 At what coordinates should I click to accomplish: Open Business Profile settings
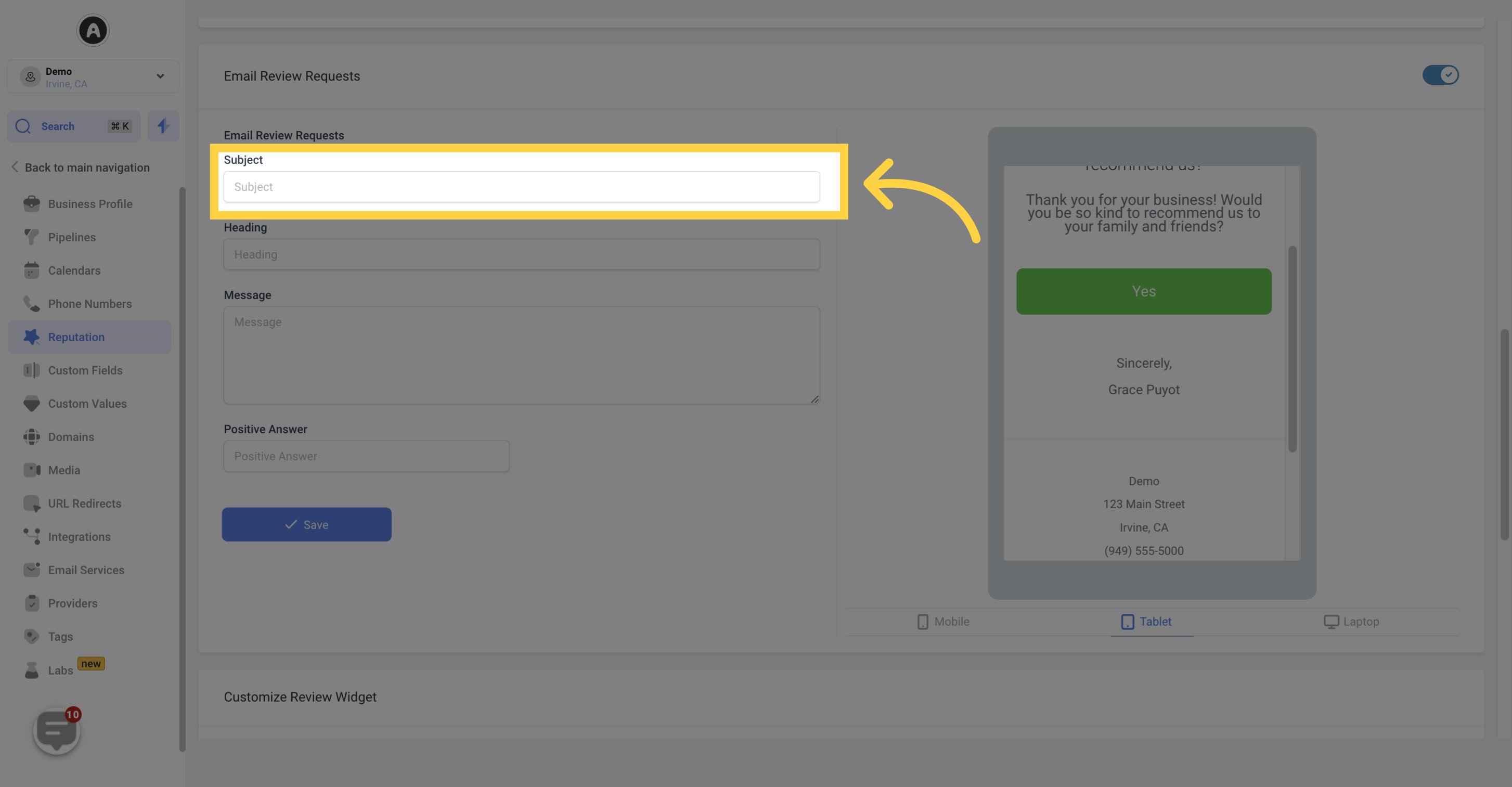pyautogui.click(x=90, y=204)
